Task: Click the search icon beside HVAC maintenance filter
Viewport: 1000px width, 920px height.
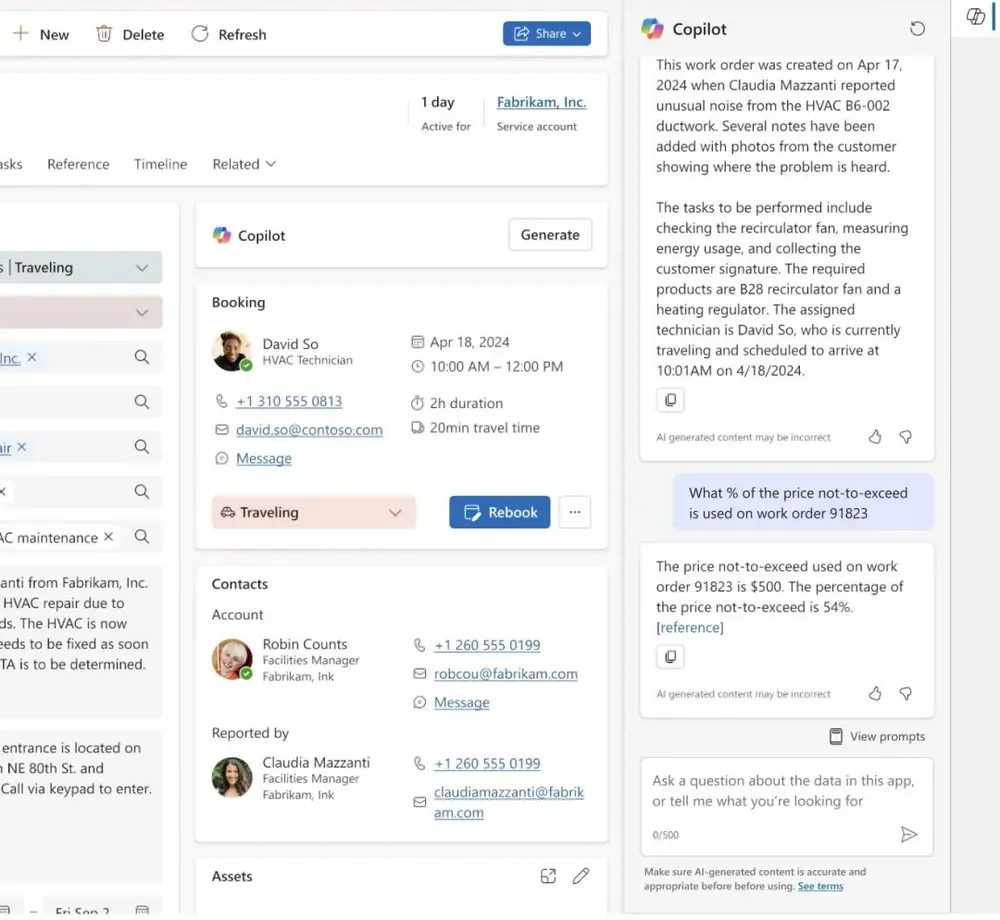Action: click(x=142, y=537)
